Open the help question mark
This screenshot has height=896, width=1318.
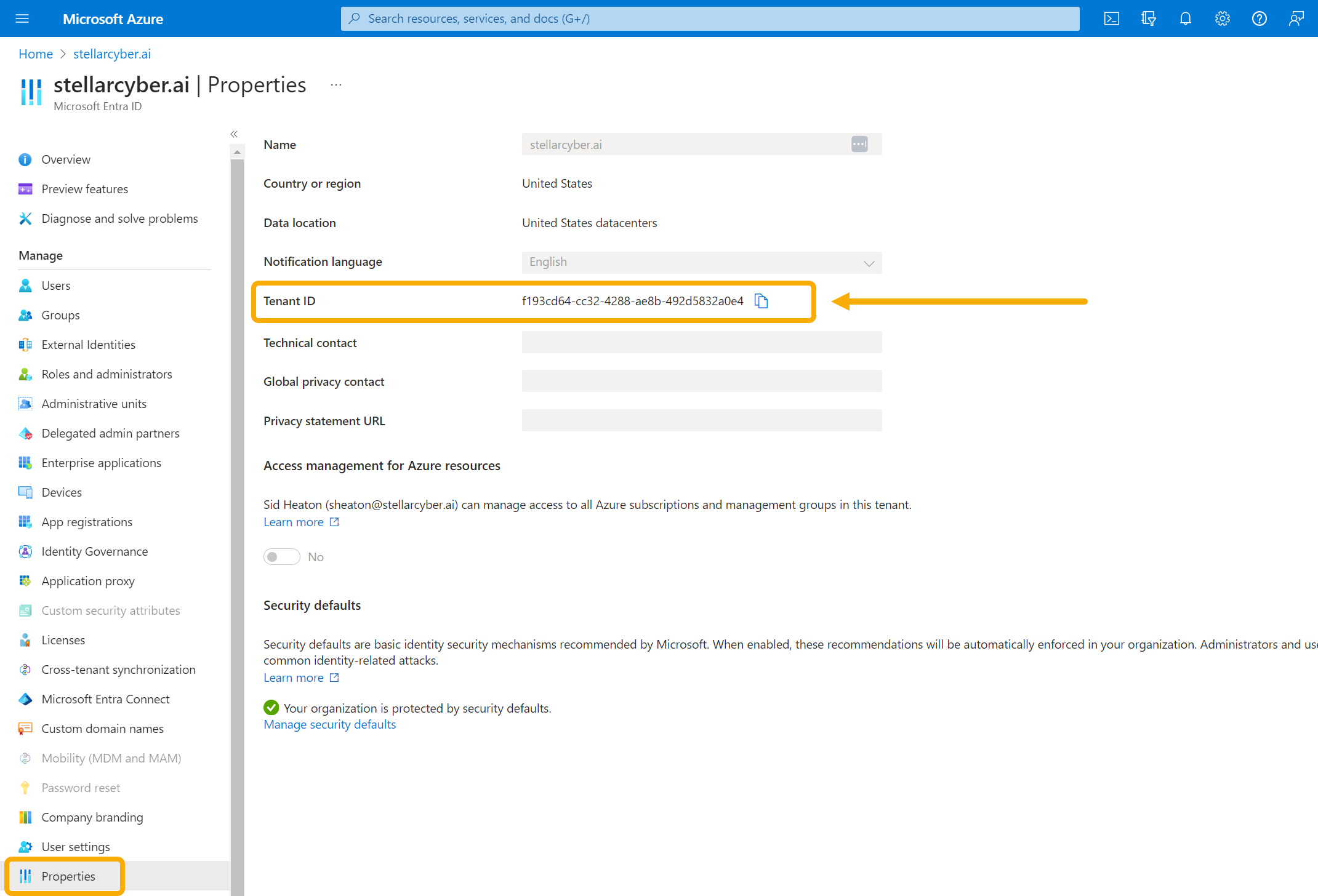(1259, 18)
